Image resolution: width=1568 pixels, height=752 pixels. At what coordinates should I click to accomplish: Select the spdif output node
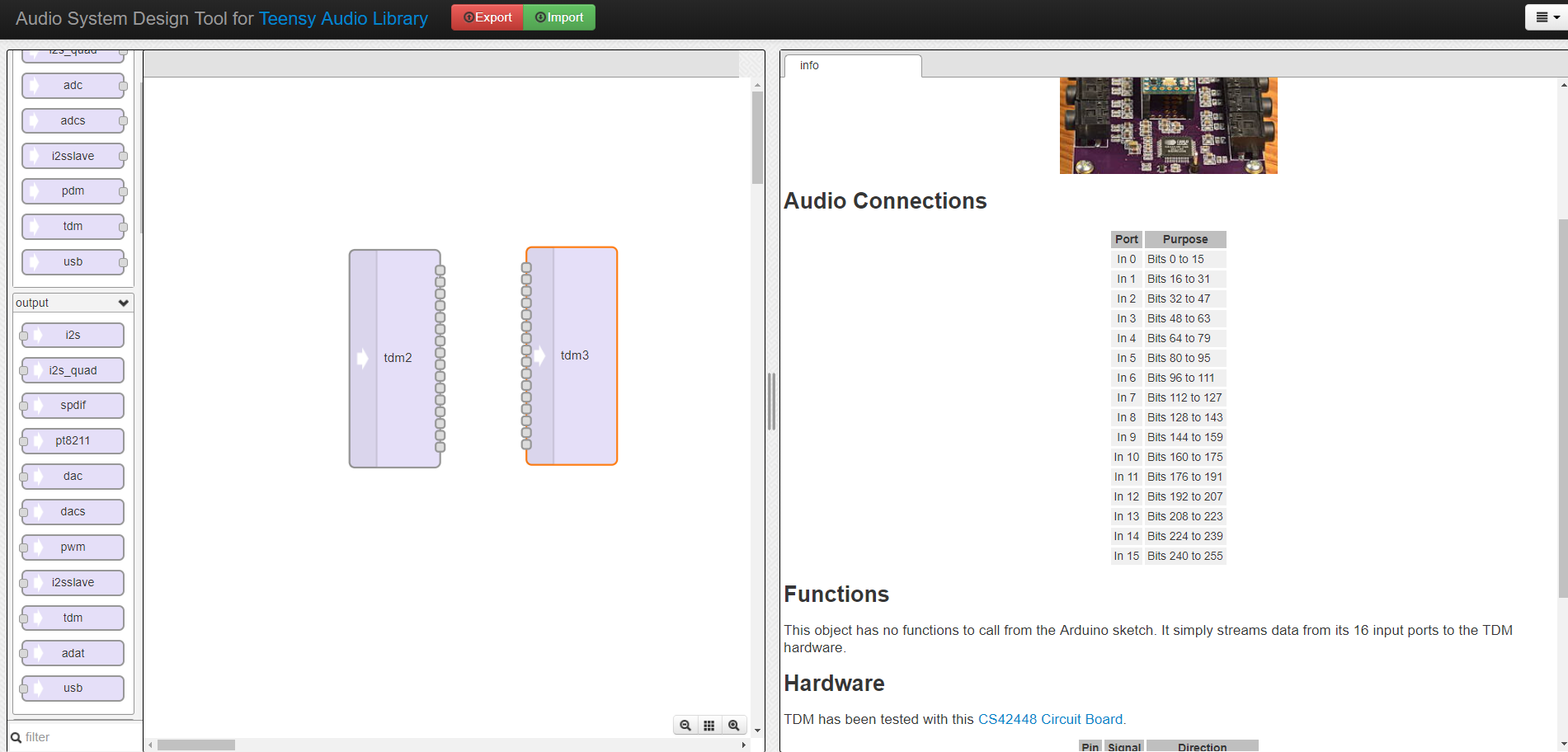coord(73,406)
